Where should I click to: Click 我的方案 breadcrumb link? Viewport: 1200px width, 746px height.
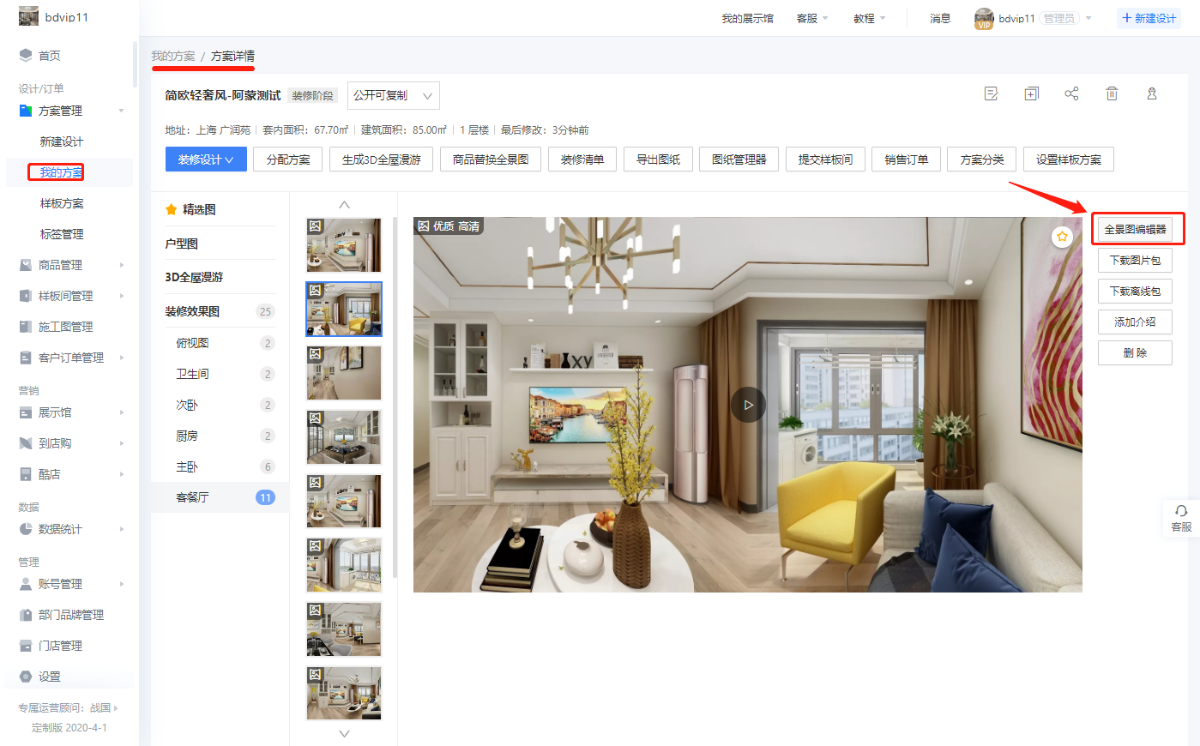pyautogui.click(x=173, y=56)
